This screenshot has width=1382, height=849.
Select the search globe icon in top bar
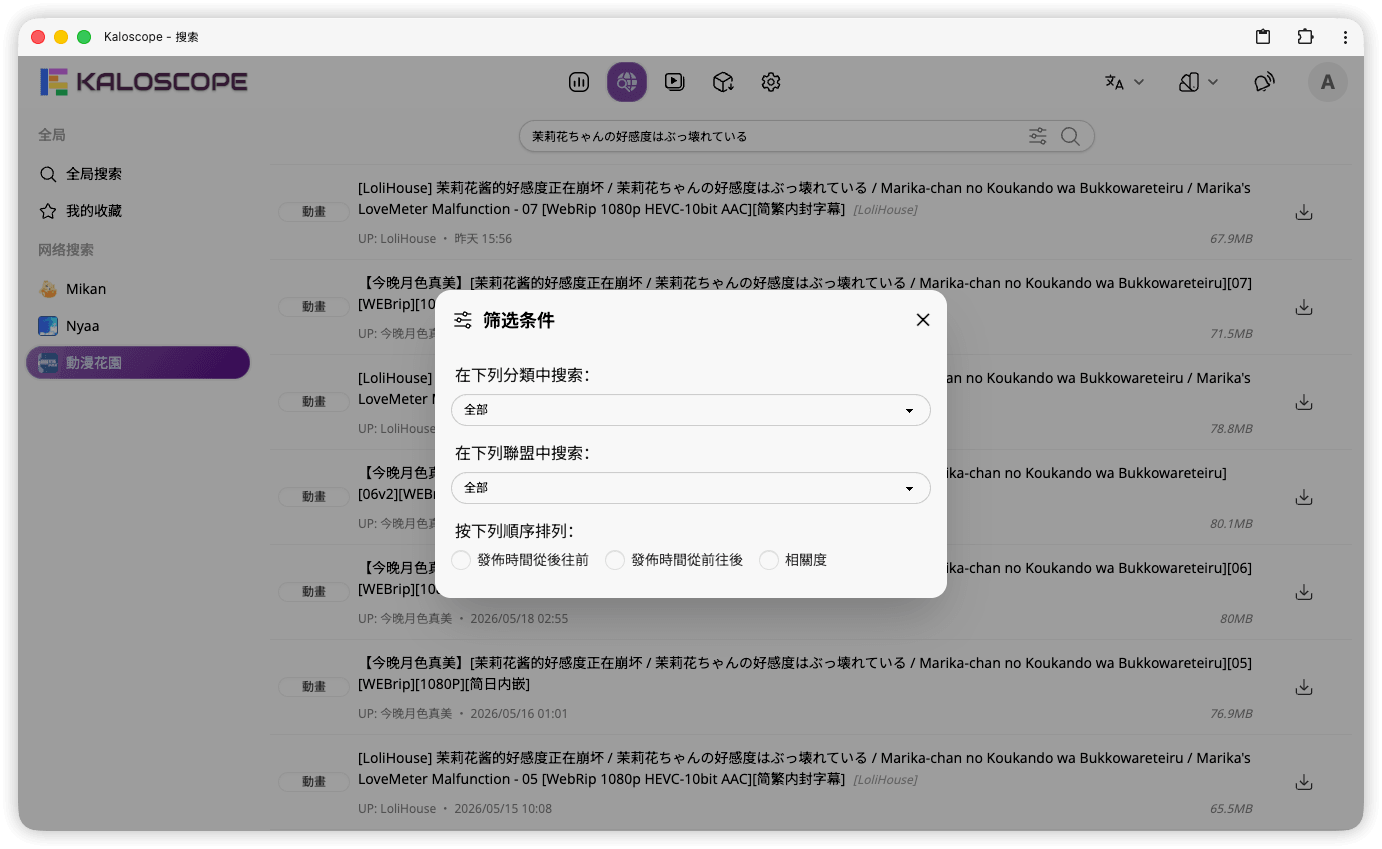click(627, 82)
